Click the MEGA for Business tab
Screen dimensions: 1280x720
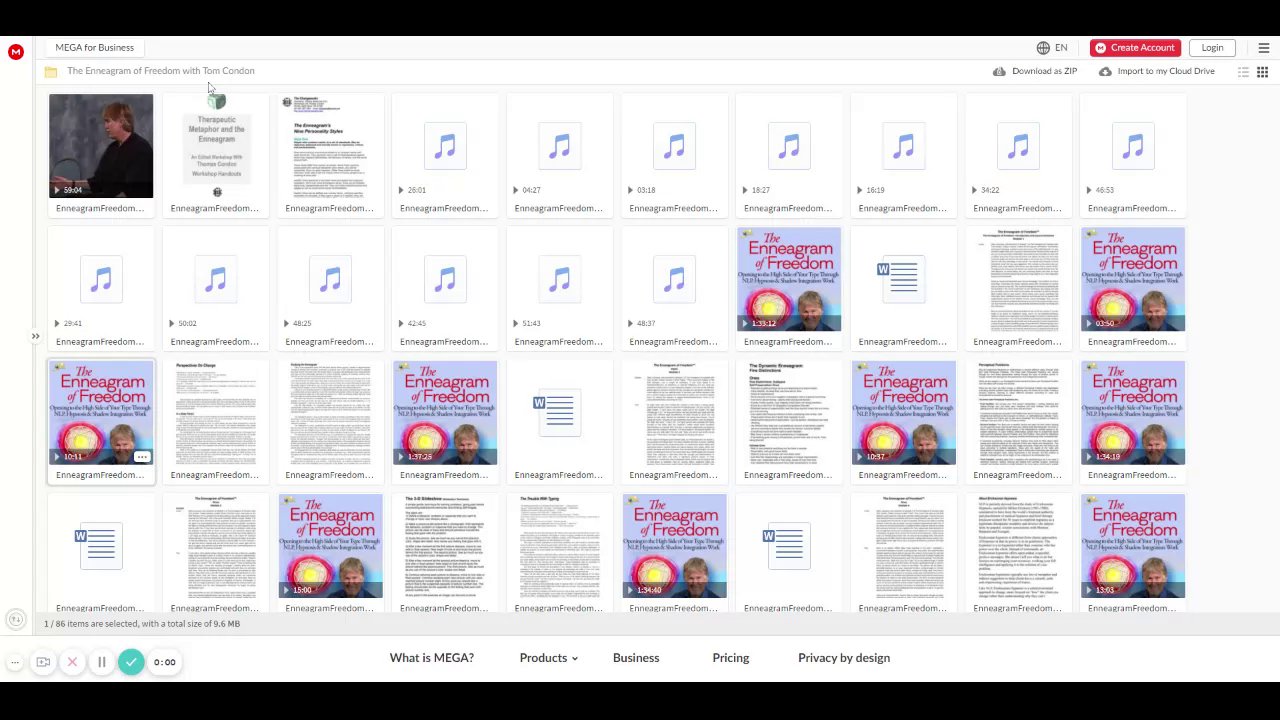pyautogui.click(x=94, y=48)
